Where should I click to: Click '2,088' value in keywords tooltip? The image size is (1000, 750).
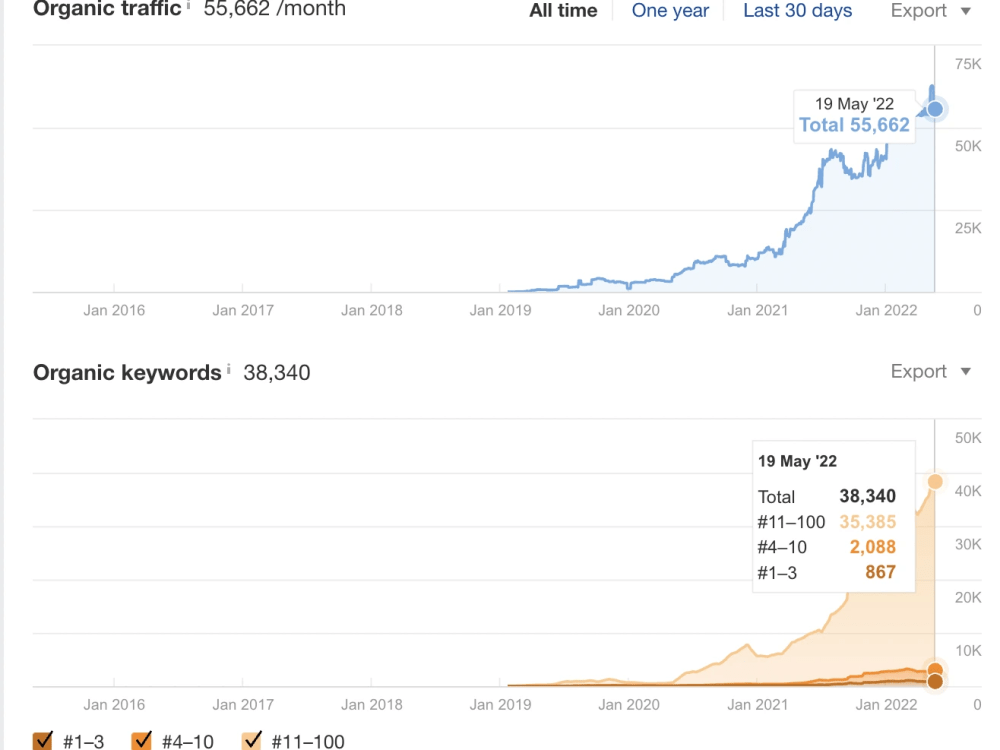tap(872, 547)
